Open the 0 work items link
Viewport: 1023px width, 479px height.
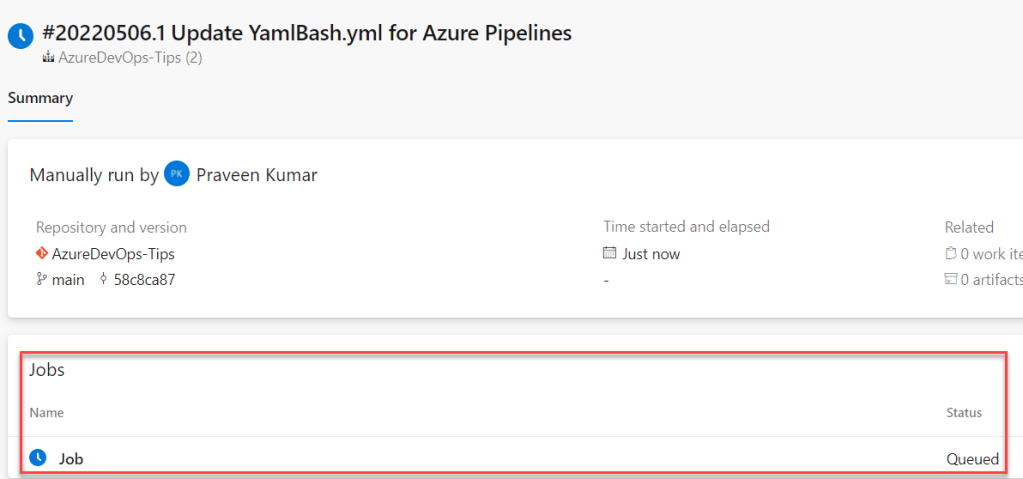click(991, 254)
